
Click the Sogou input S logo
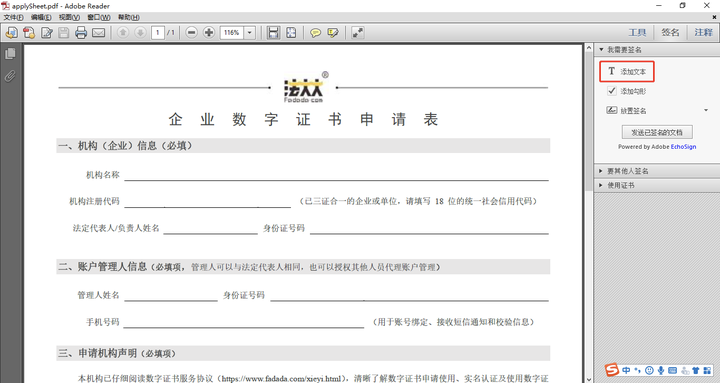(x=612, y=370)
